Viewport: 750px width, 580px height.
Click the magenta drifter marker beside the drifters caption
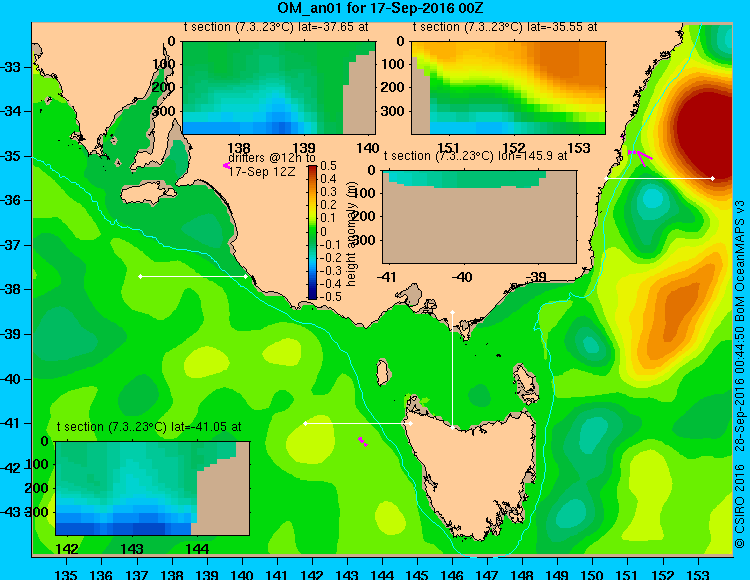(x=227, y=165)
